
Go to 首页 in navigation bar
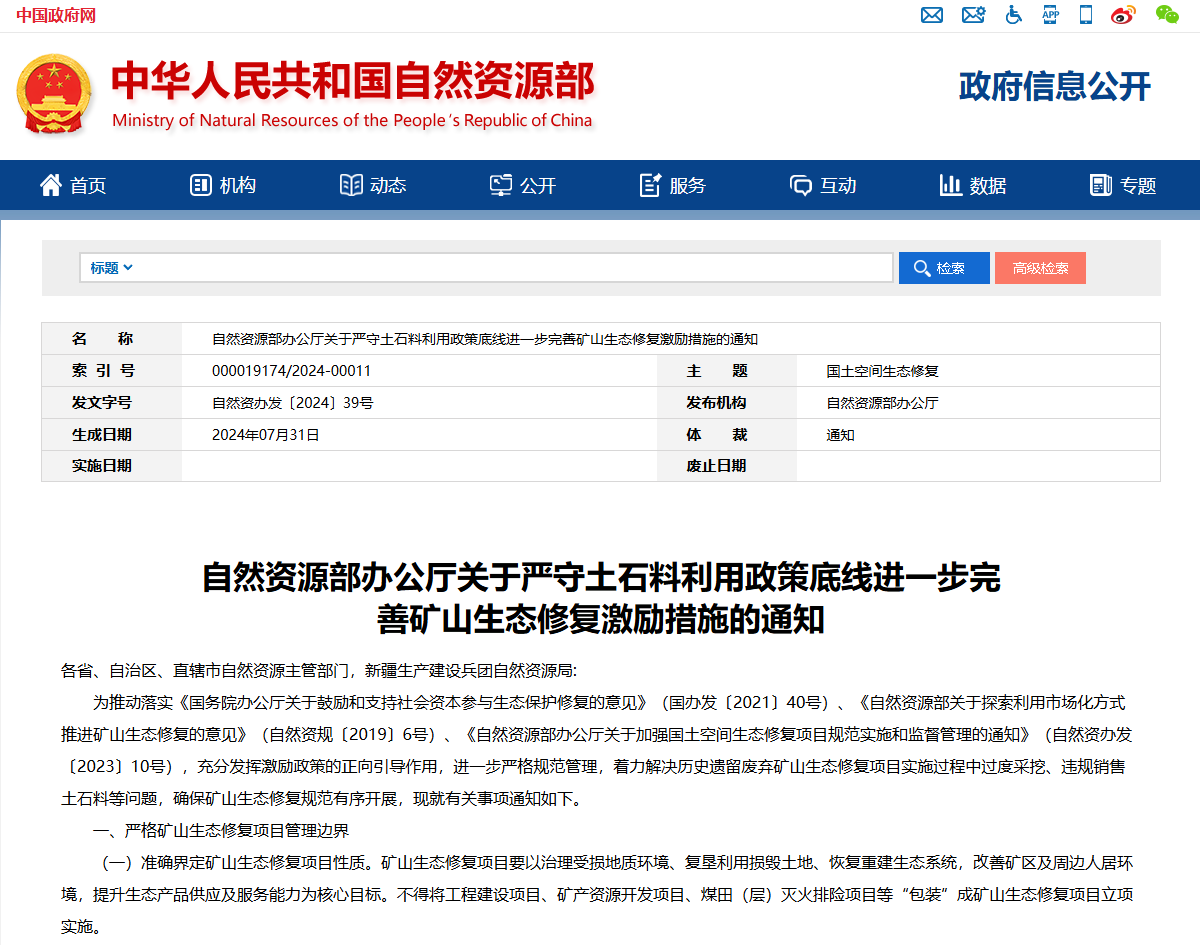(x=73, y=185)
